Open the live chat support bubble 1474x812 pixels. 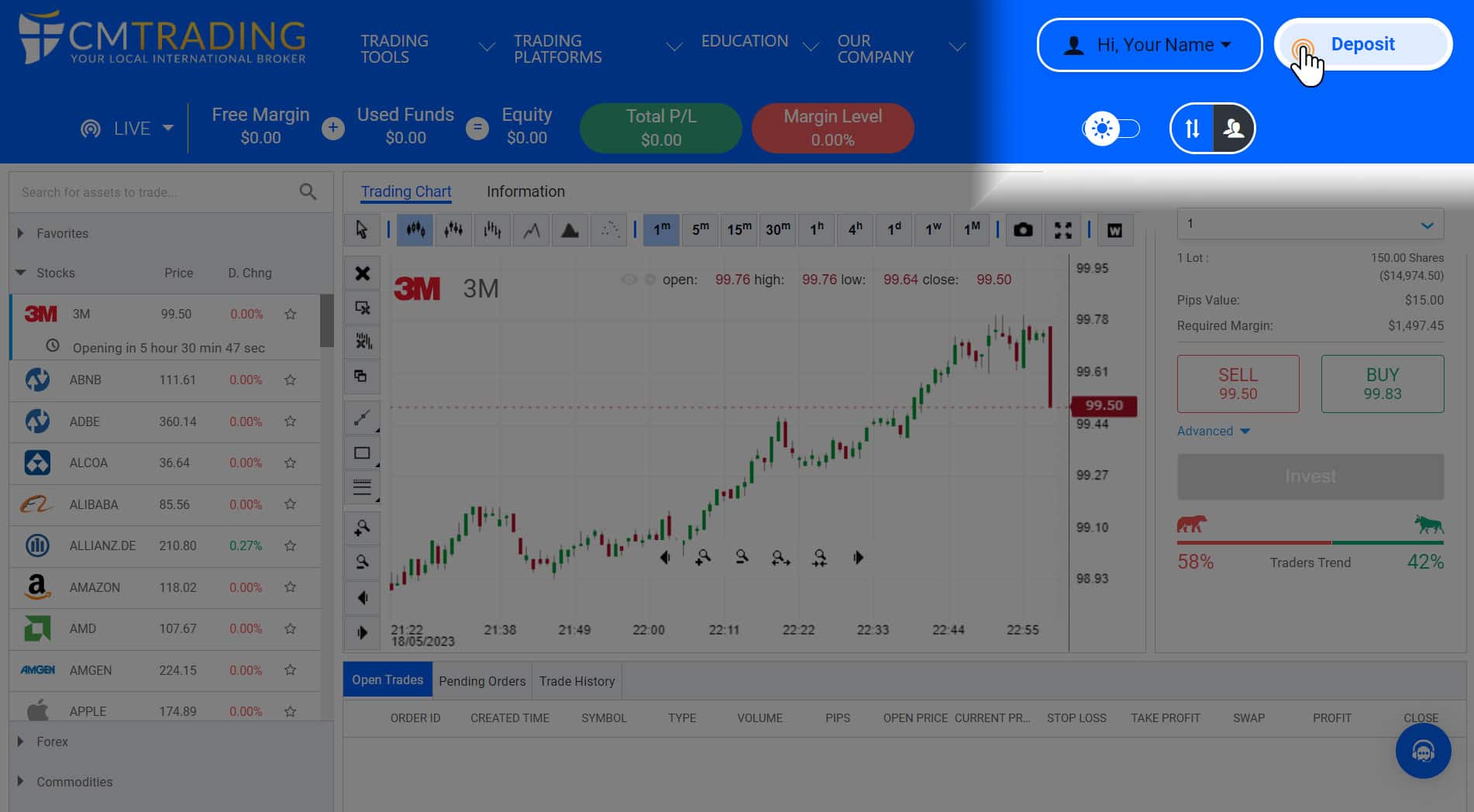[1423, 751]
